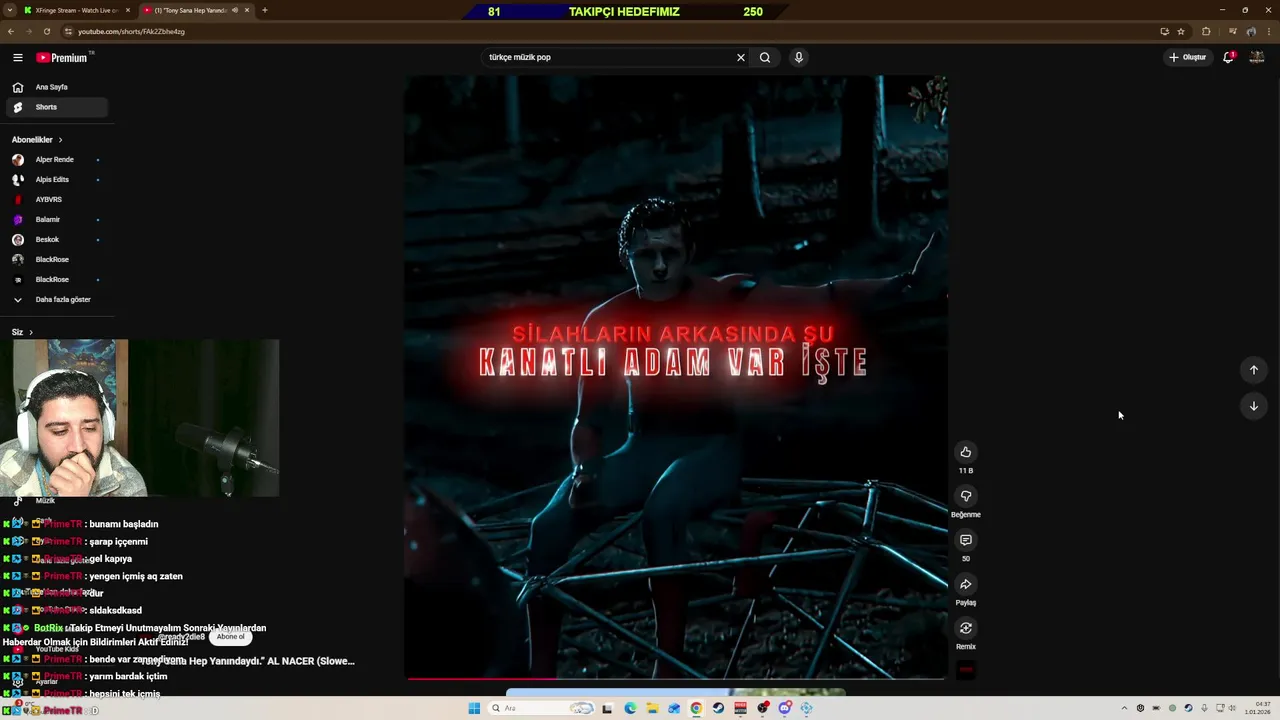
Task: Click the sound thumbnail below Remix
Action: tap(966, 670)
